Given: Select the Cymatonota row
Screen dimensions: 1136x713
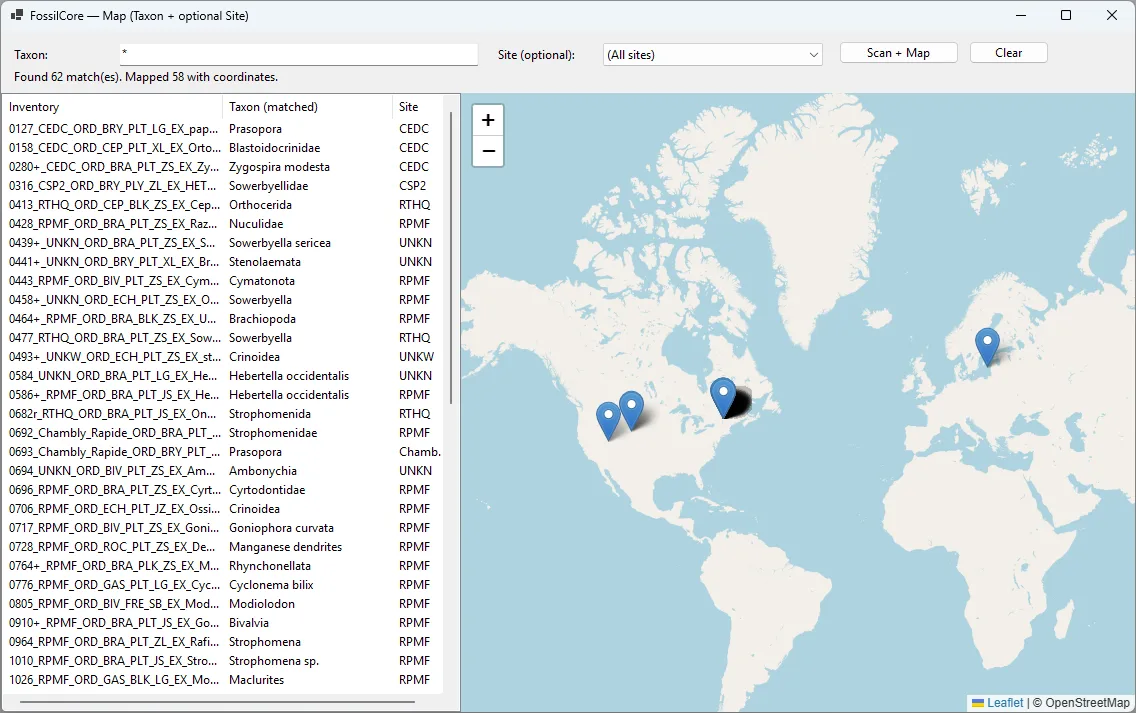Looking at the screenshot, I should [223, 281].
